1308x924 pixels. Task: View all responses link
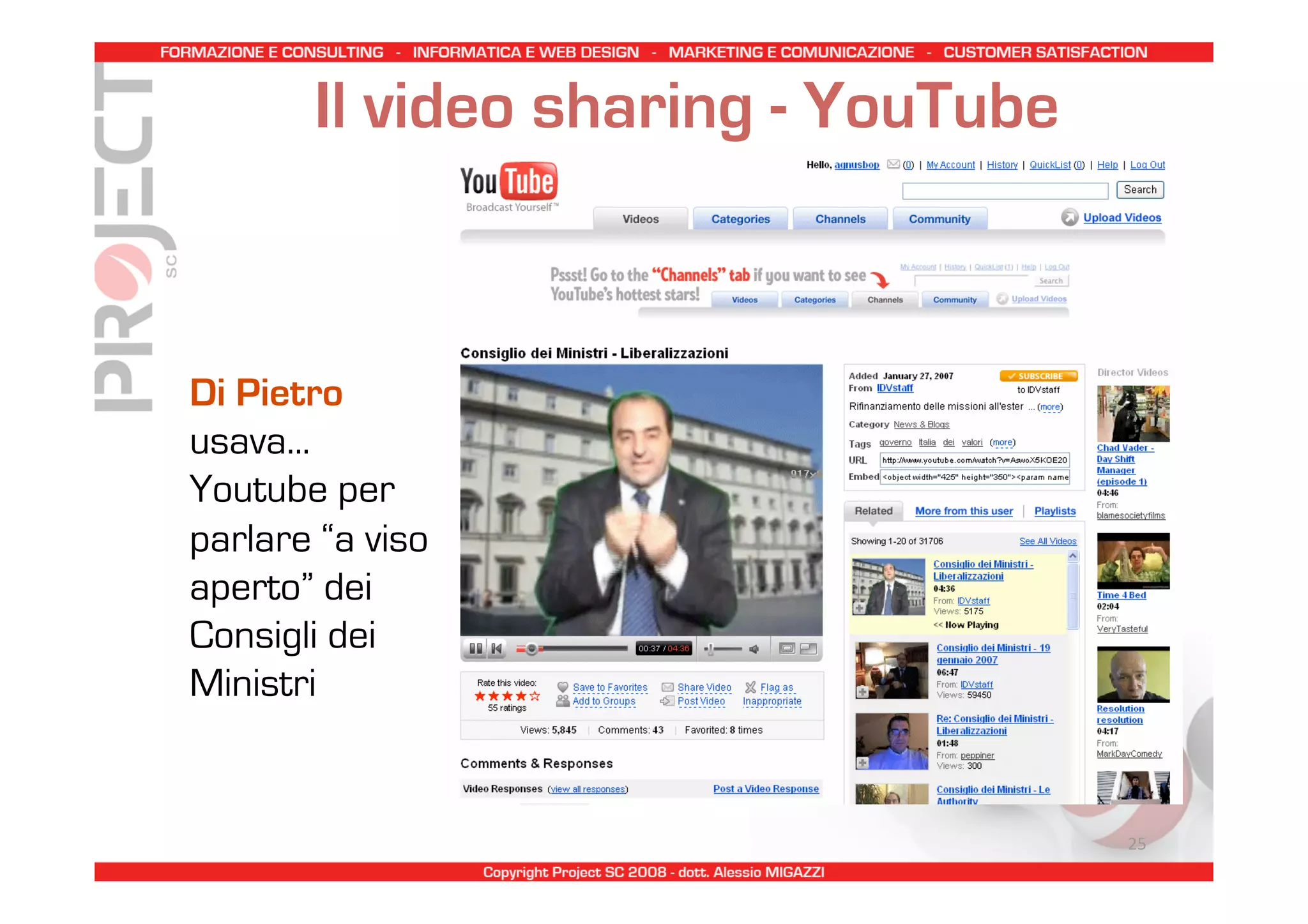coord(588,789)
